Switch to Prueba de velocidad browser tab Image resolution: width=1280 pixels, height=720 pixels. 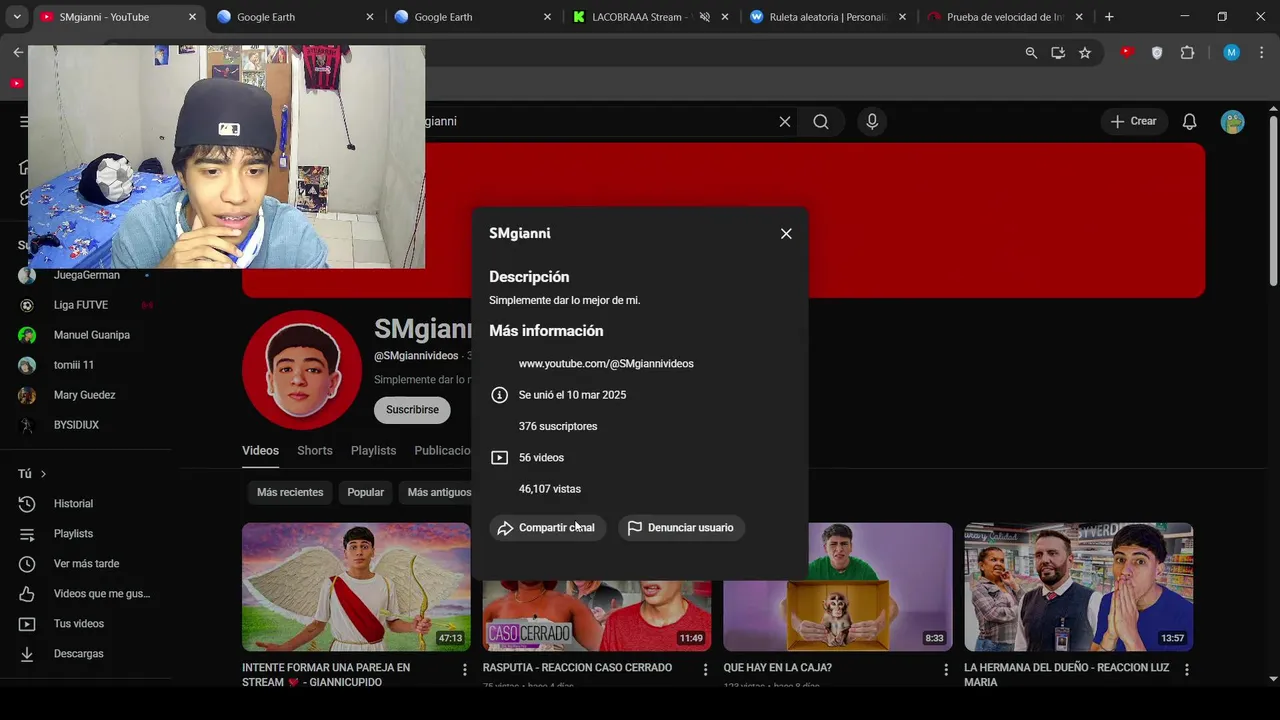point(1005,17)
